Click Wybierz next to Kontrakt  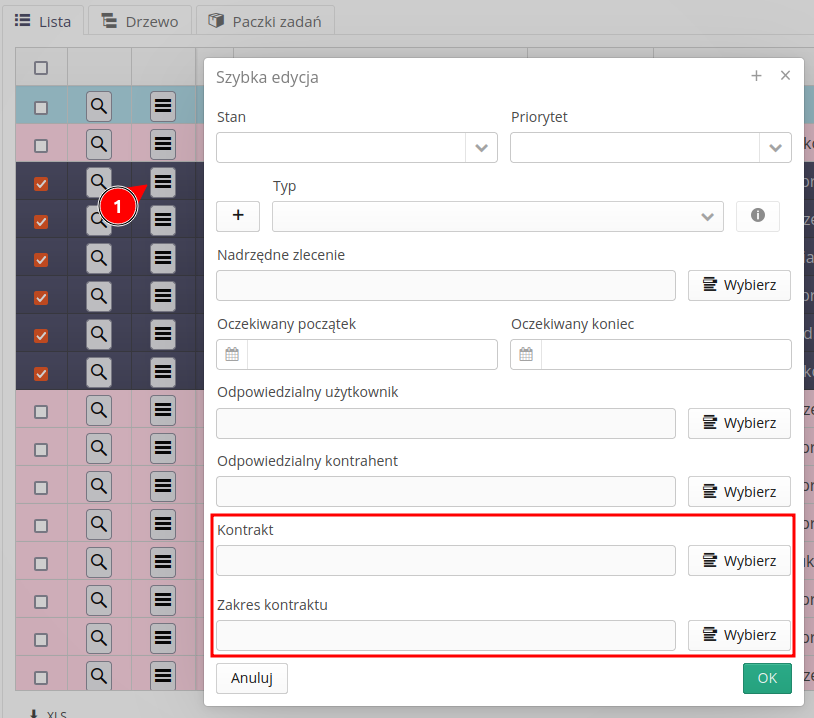pyautogui.click(x=739, y=560)
